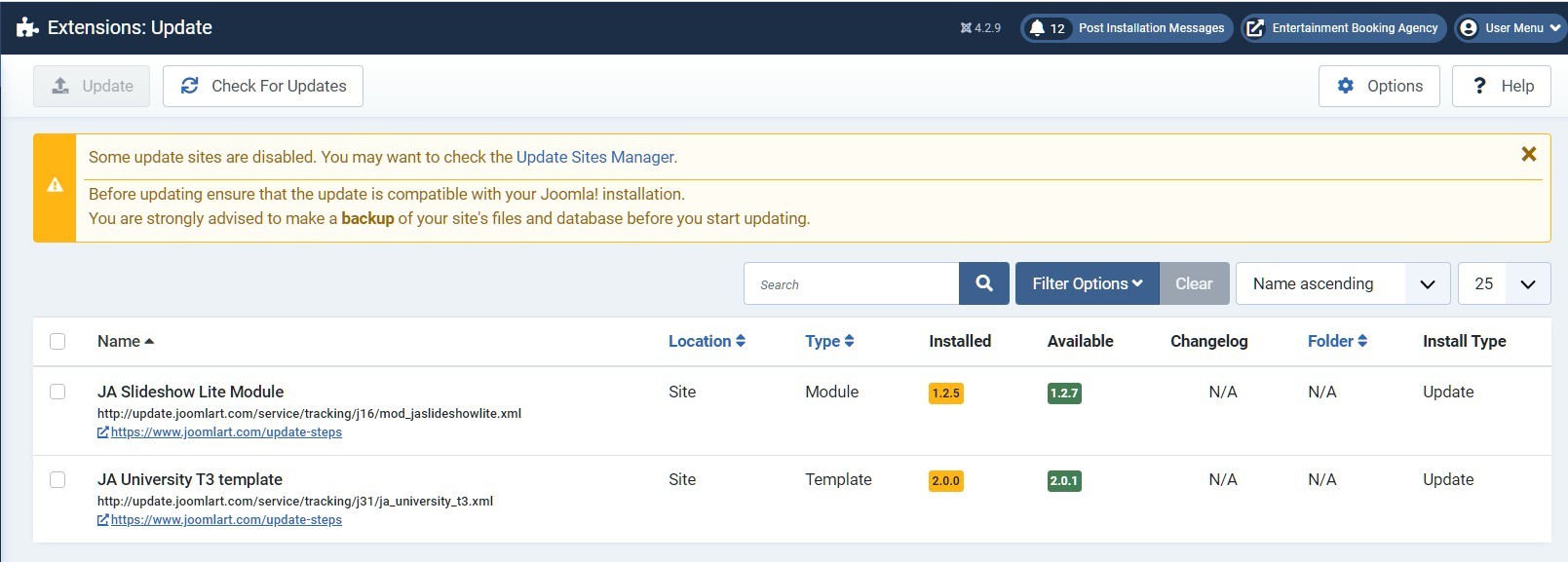Expand the Filter Options dropdown
The width and height of the screenshot is (1568, 562).
tap(1087, 283)
